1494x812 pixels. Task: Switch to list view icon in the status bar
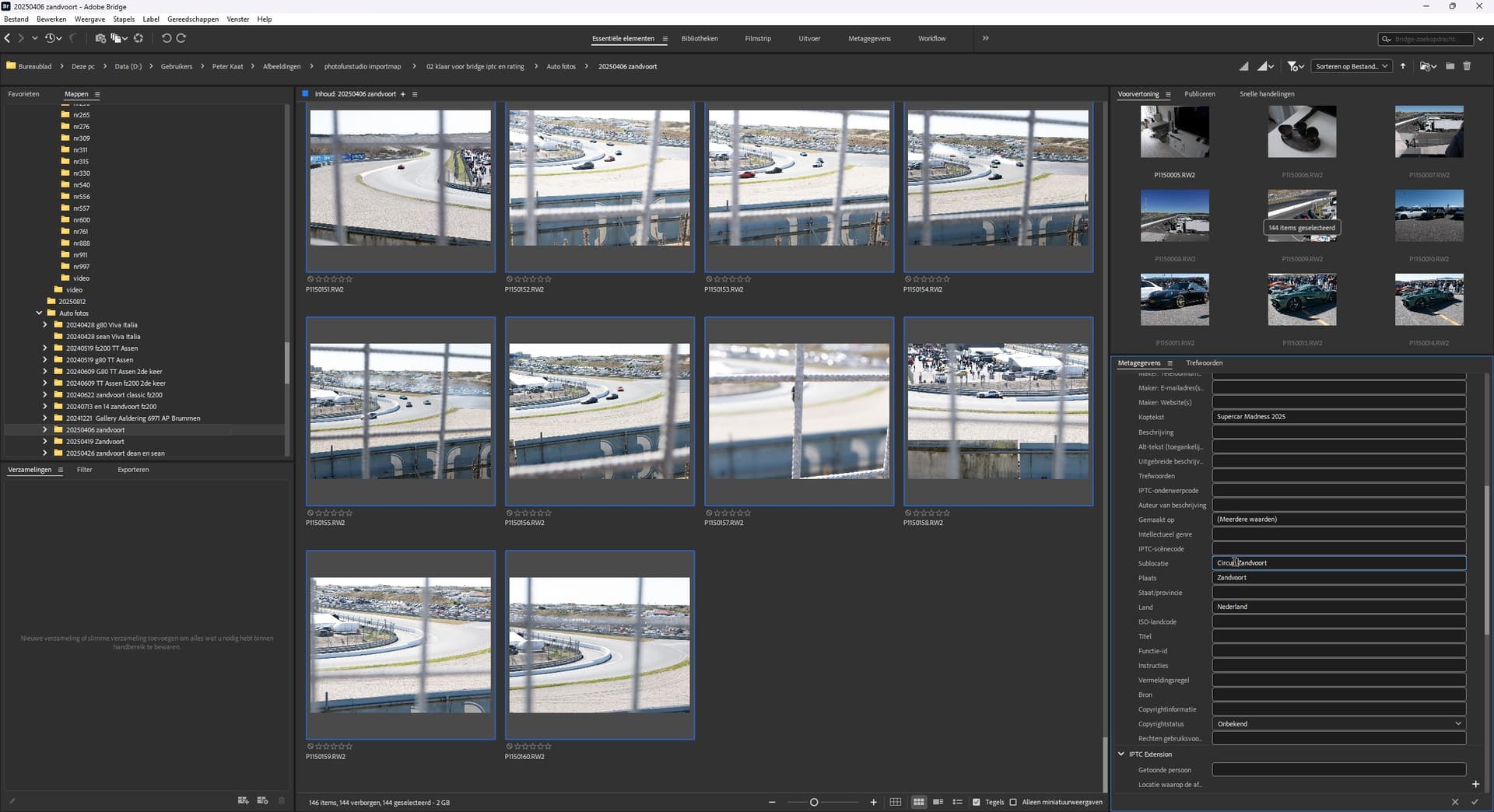pos(957,802)
